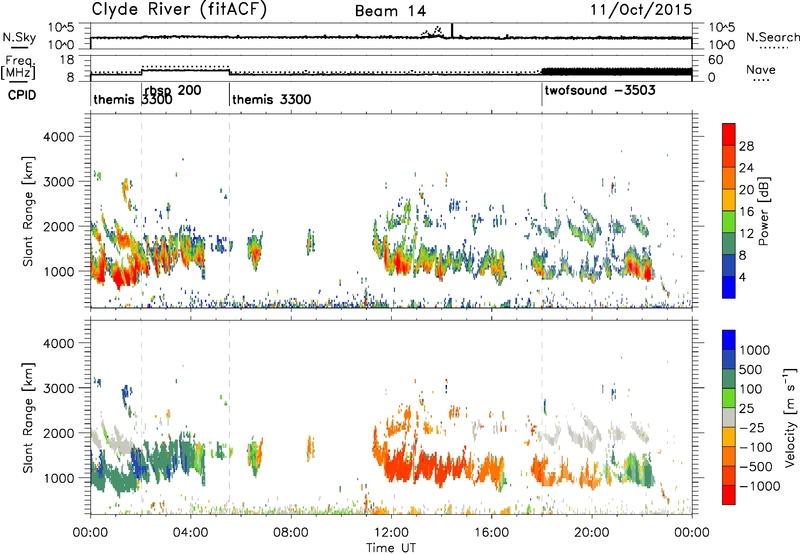
Task: Click the '12:00' time axis tick label
Action: point(391,532)
